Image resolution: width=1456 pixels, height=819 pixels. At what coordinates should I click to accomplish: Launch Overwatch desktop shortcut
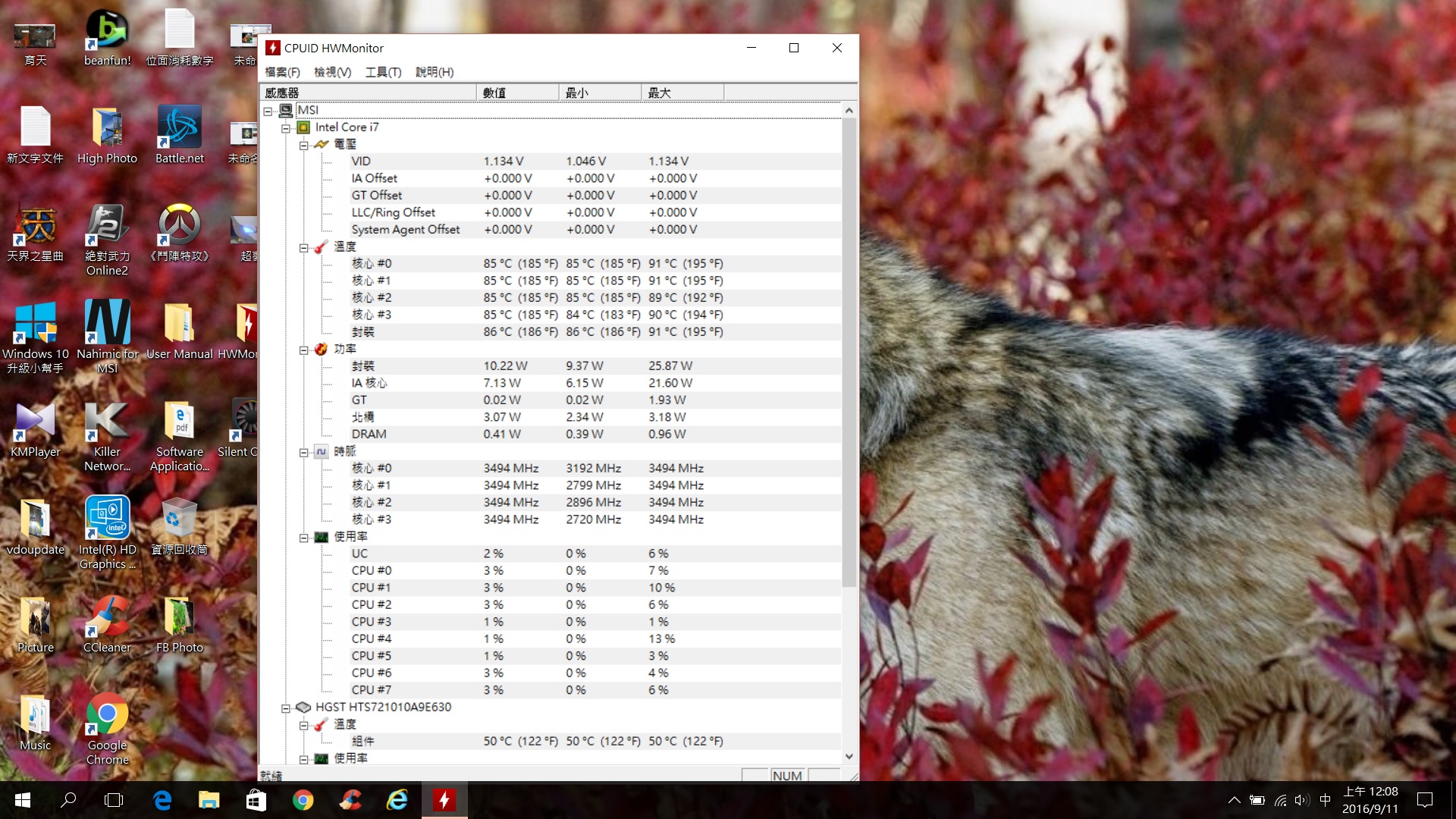(x=180, y=233)
